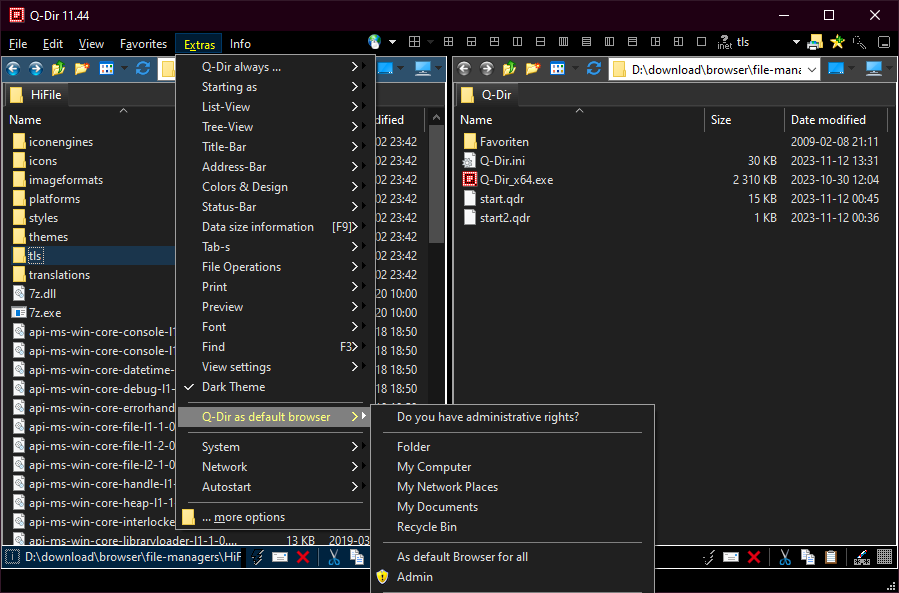The image size is (899, 593).
Task: Open the Favorites menu
Action: [143, 44]
